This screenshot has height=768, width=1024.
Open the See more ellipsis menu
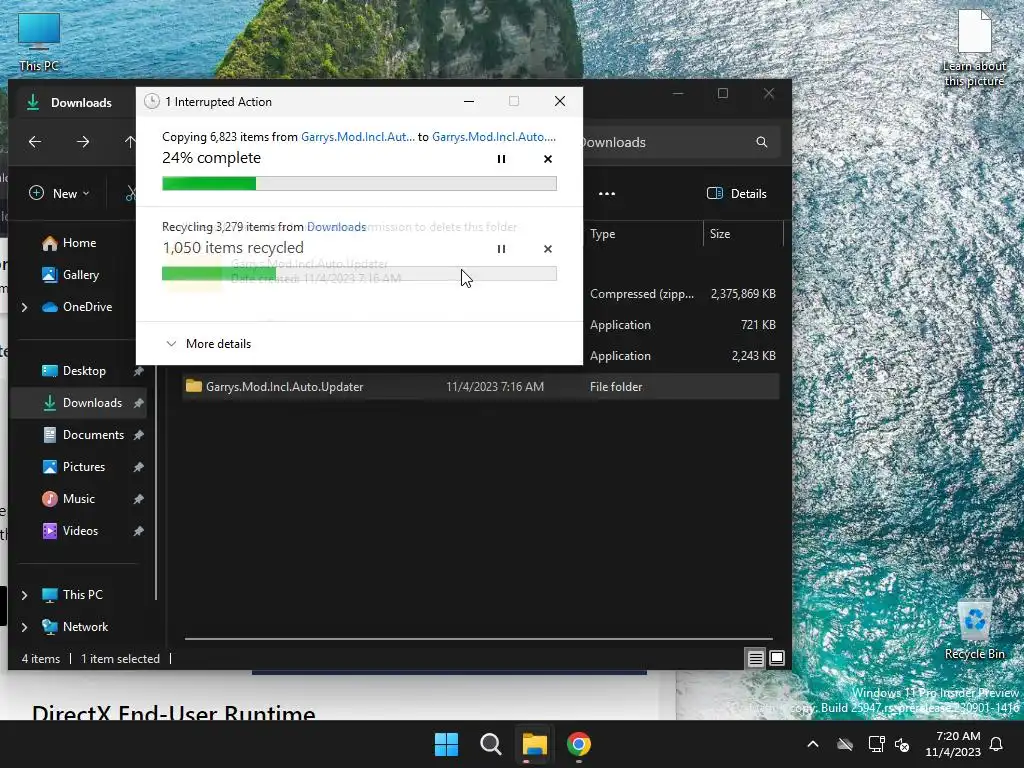coord(607,193)
